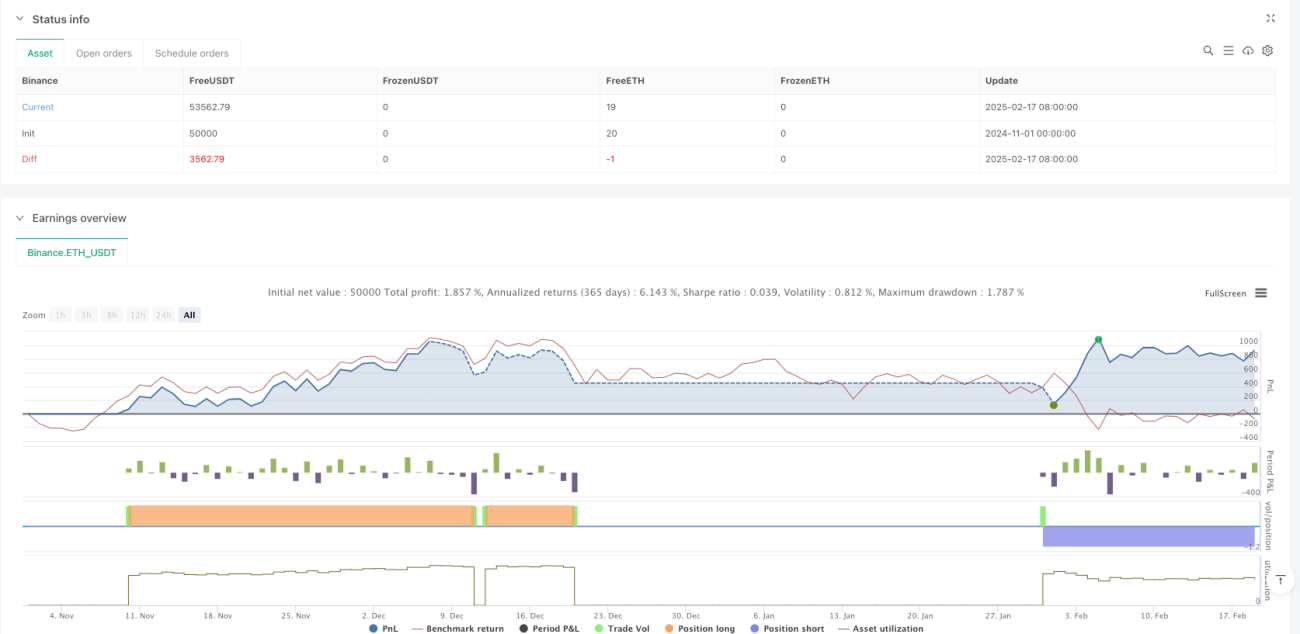Switch to the Schedule orders tab
This screenshot has height=634, width=1300.
(192, 53)
